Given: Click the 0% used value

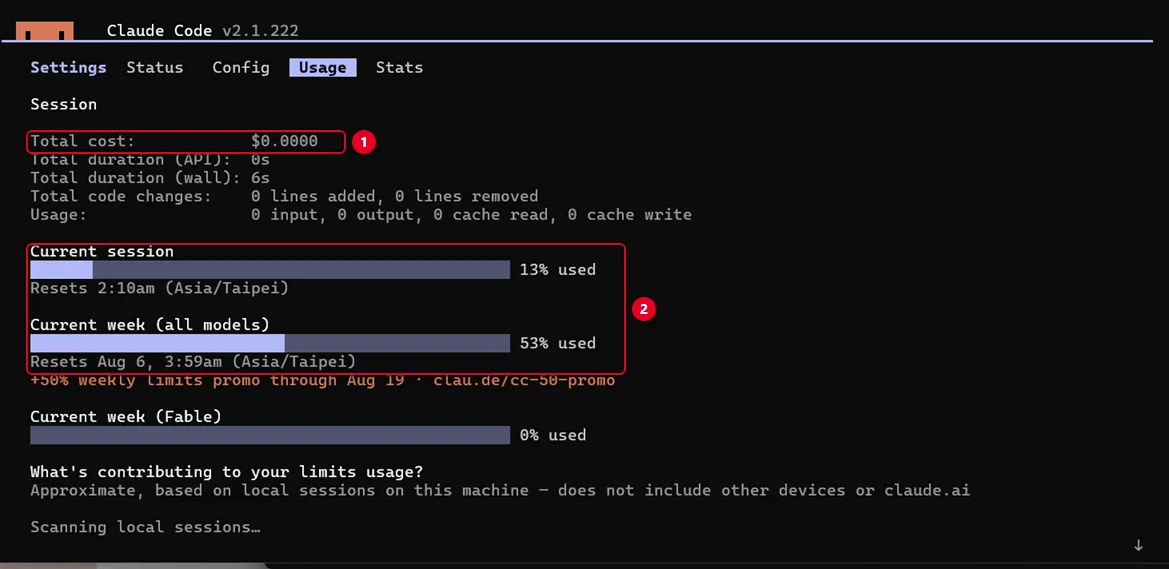Looking at the screenshot, I should point(552,435).
